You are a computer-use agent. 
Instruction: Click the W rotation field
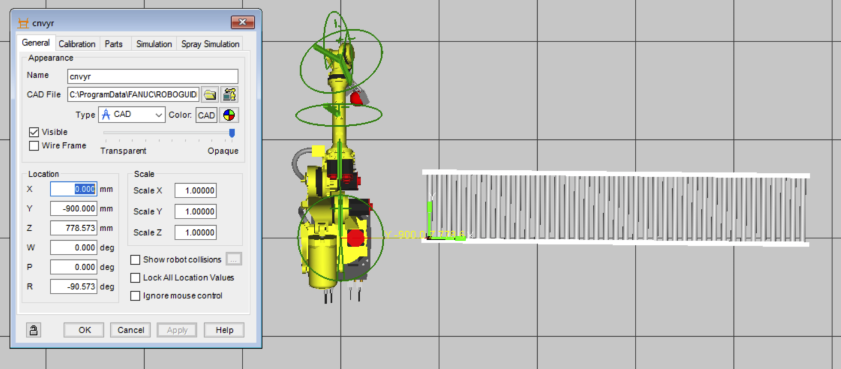click(74, 248)
